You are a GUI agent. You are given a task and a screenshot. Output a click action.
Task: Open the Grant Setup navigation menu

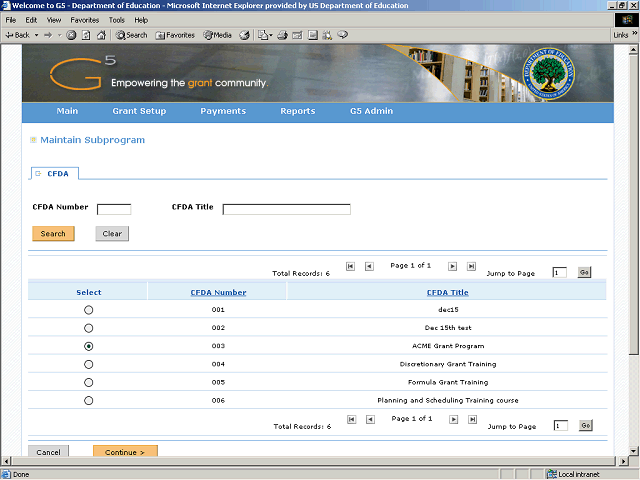[x=139, y=111]
